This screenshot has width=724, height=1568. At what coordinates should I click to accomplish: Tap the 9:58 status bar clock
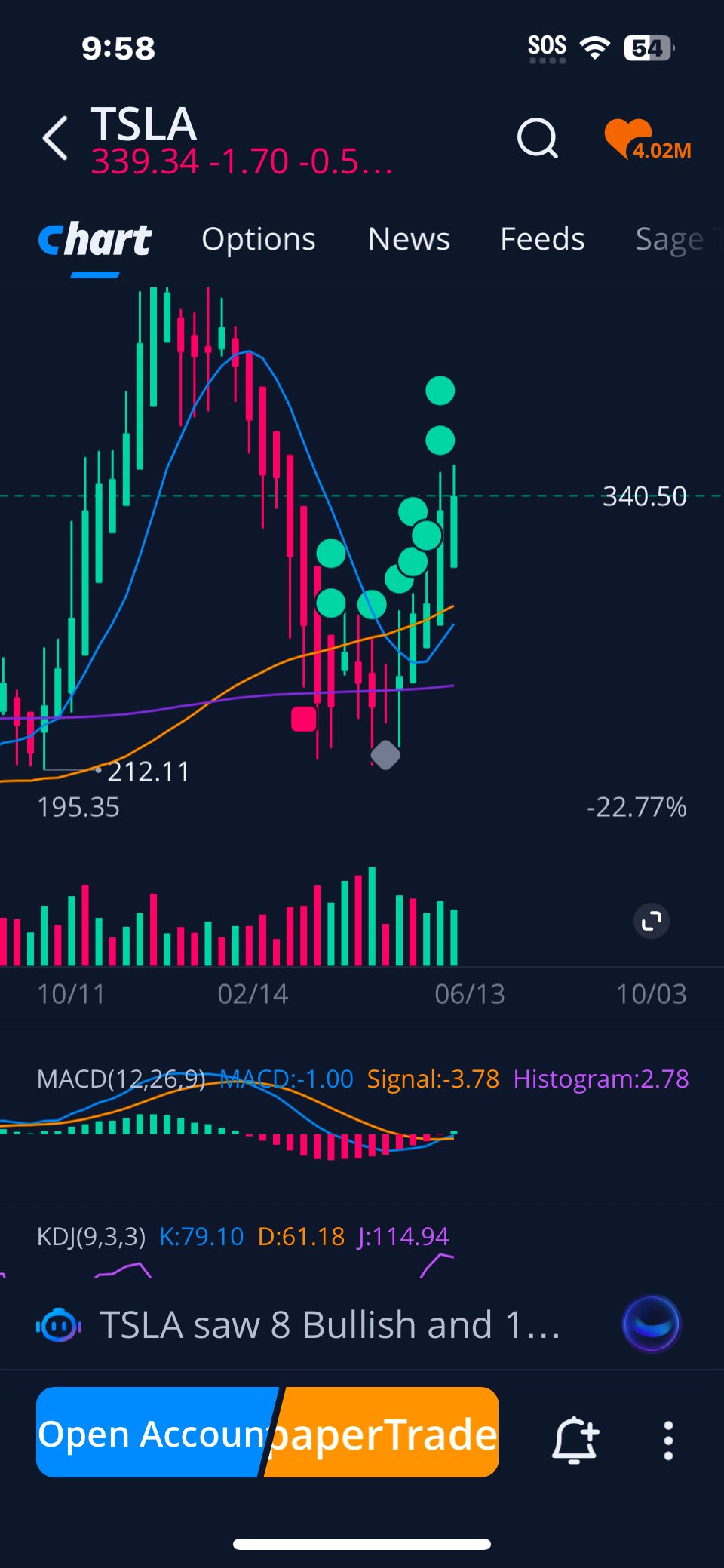coord(118,48)
